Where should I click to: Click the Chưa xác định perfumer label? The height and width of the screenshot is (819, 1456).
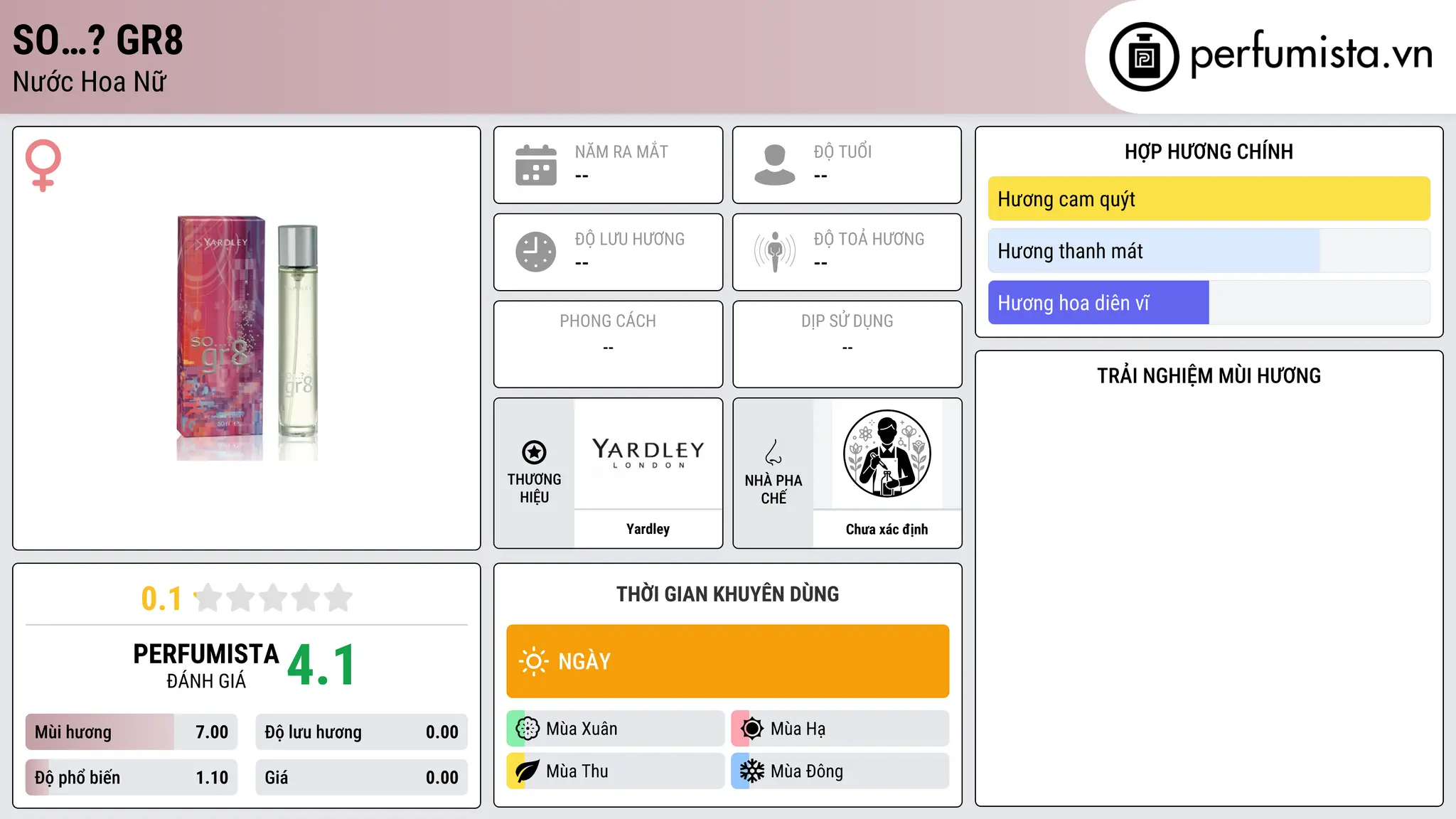click(887, 529)
